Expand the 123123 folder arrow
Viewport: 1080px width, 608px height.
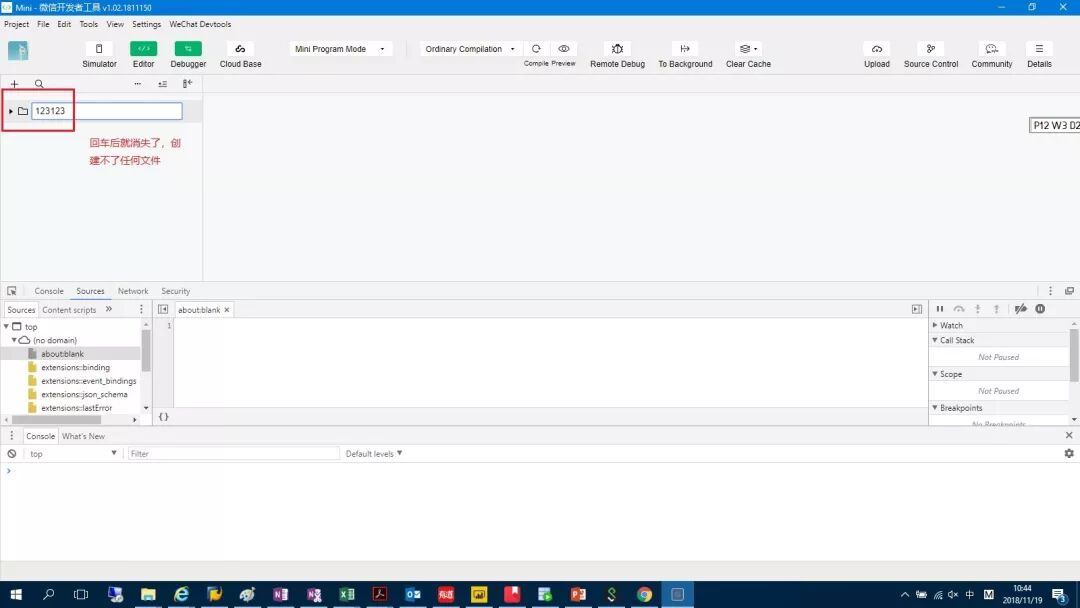click(10, 111)
